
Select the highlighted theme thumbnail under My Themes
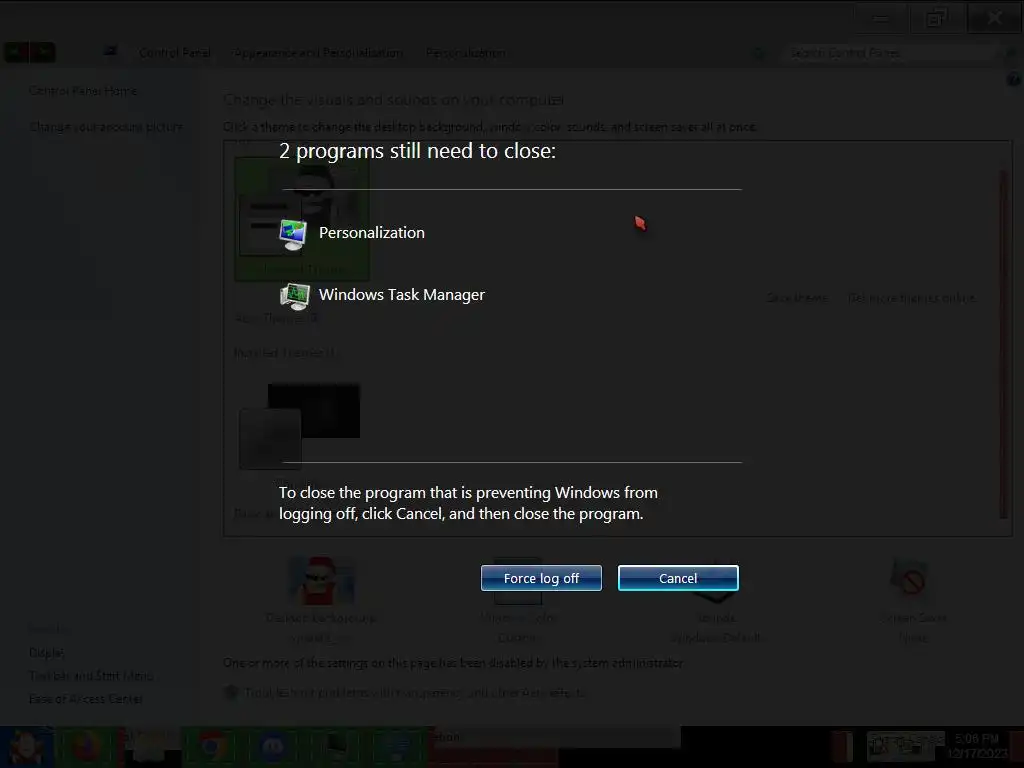[302, 219]
